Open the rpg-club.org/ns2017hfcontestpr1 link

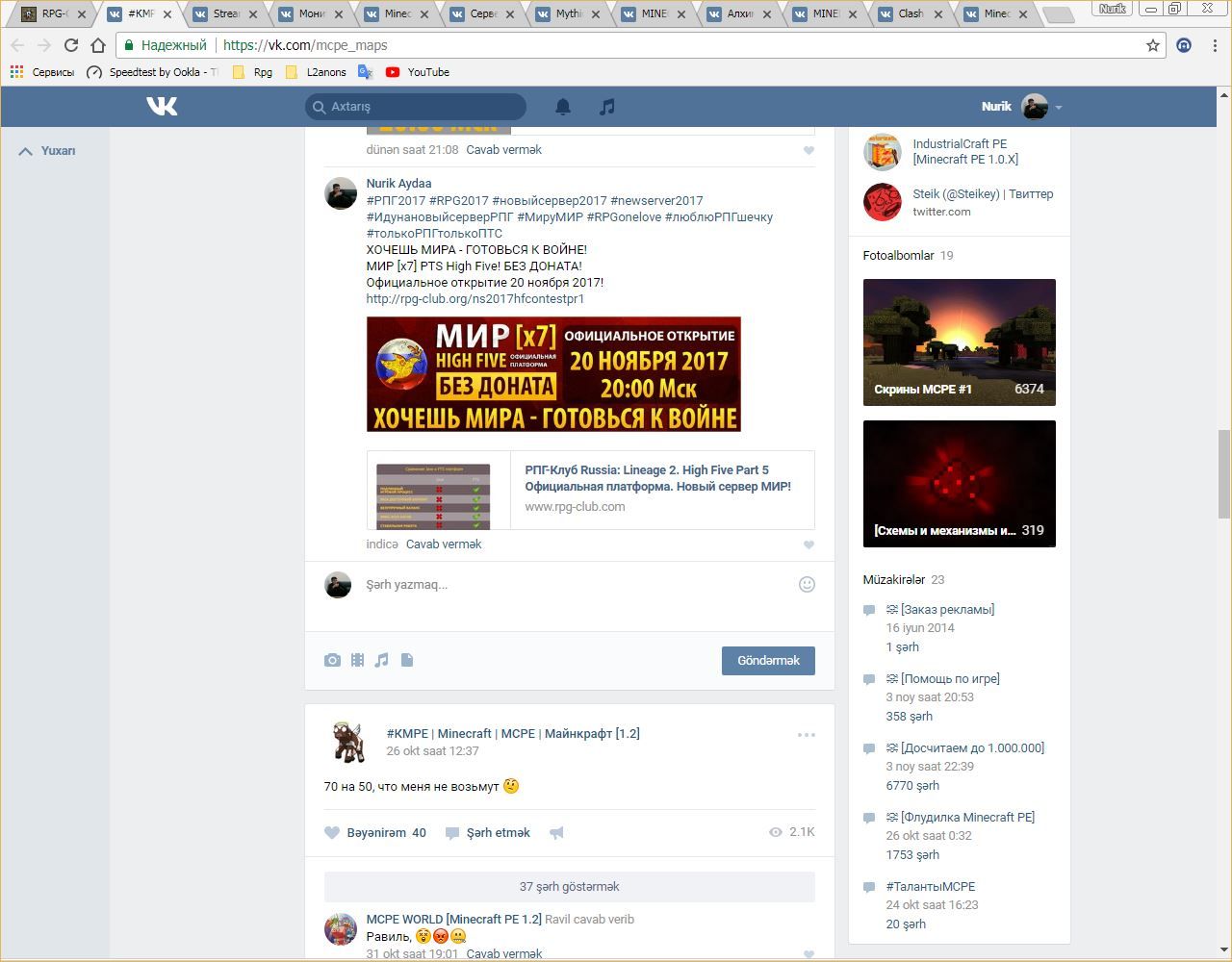click(x=475, y=299)
